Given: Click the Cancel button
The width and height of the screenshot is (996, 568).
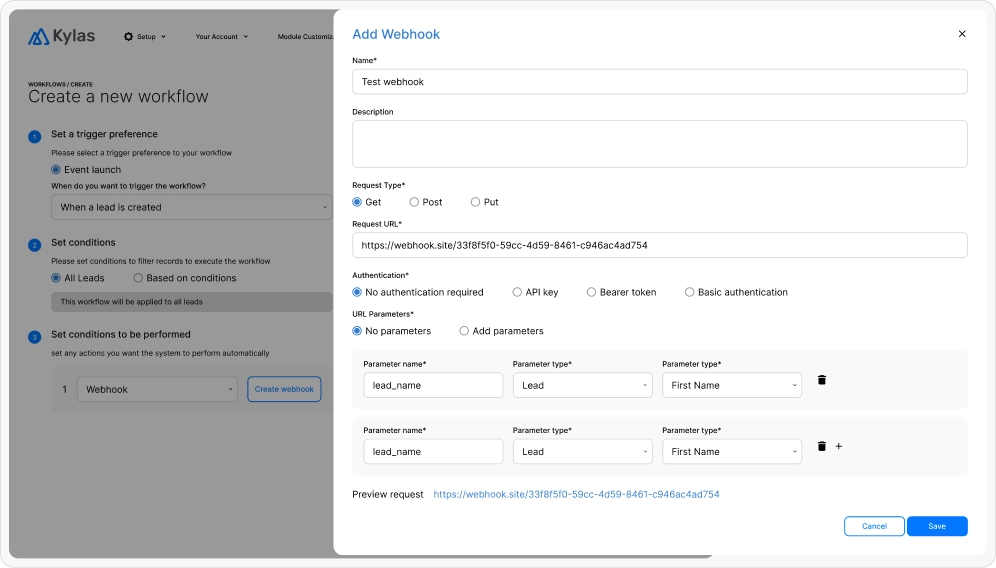Looking at the screenshot, I should 874,526.
